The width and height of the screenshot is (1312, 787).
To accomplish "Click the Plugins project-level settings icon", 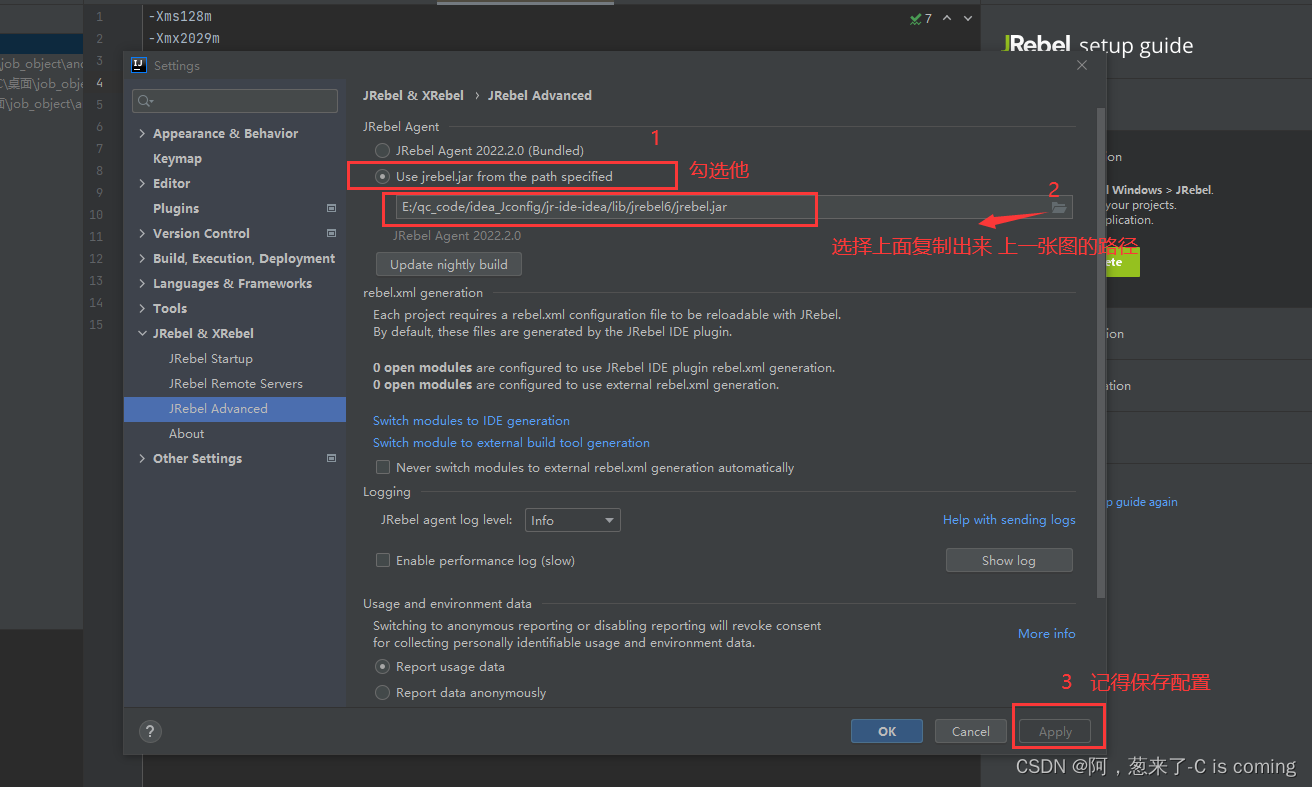I will click(331, 208).
